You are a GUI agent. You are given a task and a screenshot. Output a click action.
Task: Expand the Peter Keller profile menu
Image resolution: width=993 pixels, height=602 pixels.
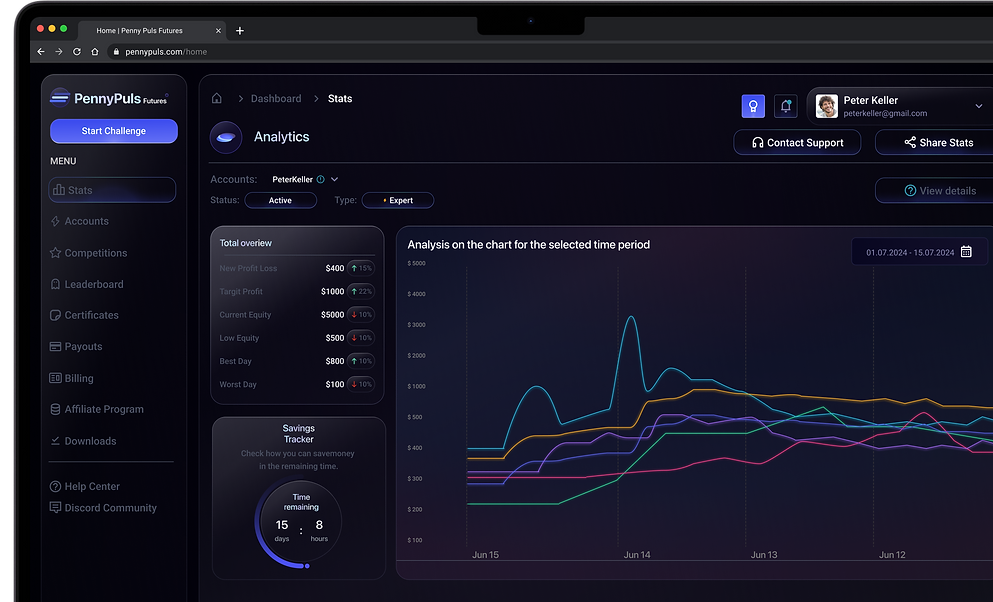[x=978, y=106]
